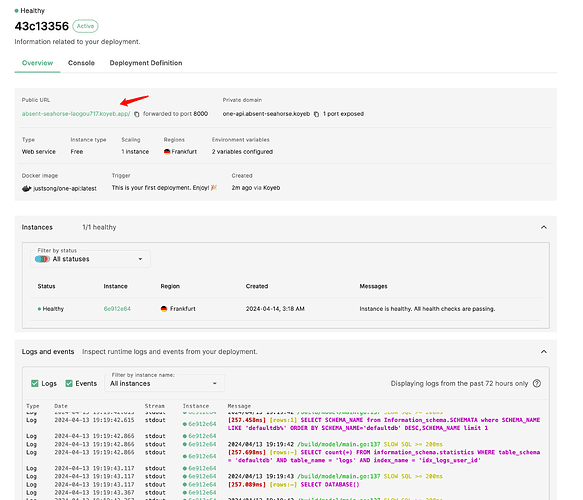This screenshot has width=583, height=500.
Task: Click the Active status badge
Action: click(86, 26)
